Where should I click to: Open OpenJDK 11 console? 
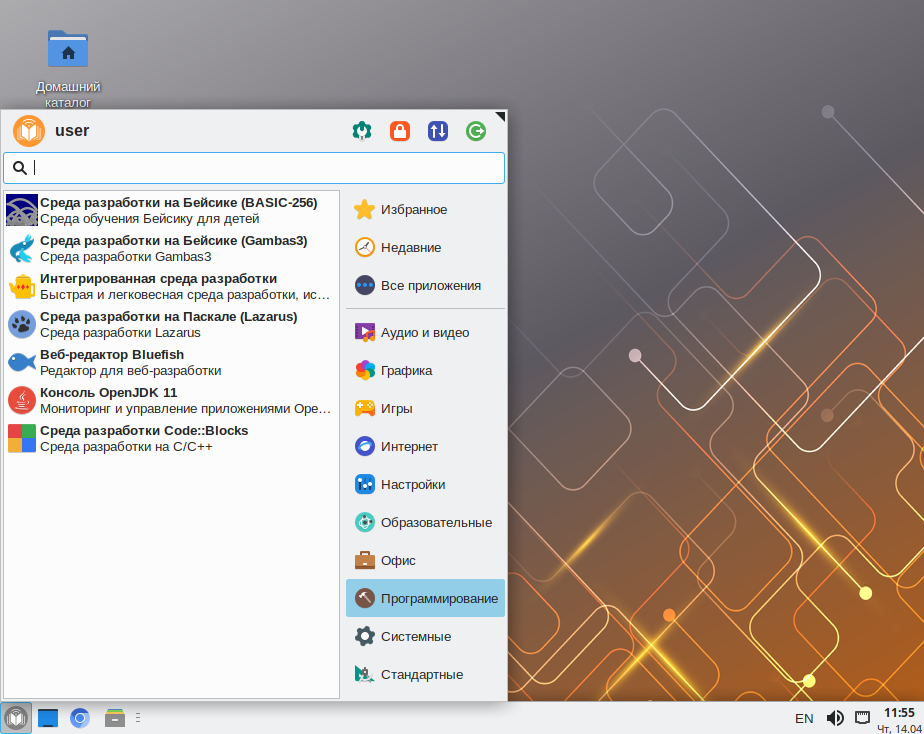tap(171, 401)
